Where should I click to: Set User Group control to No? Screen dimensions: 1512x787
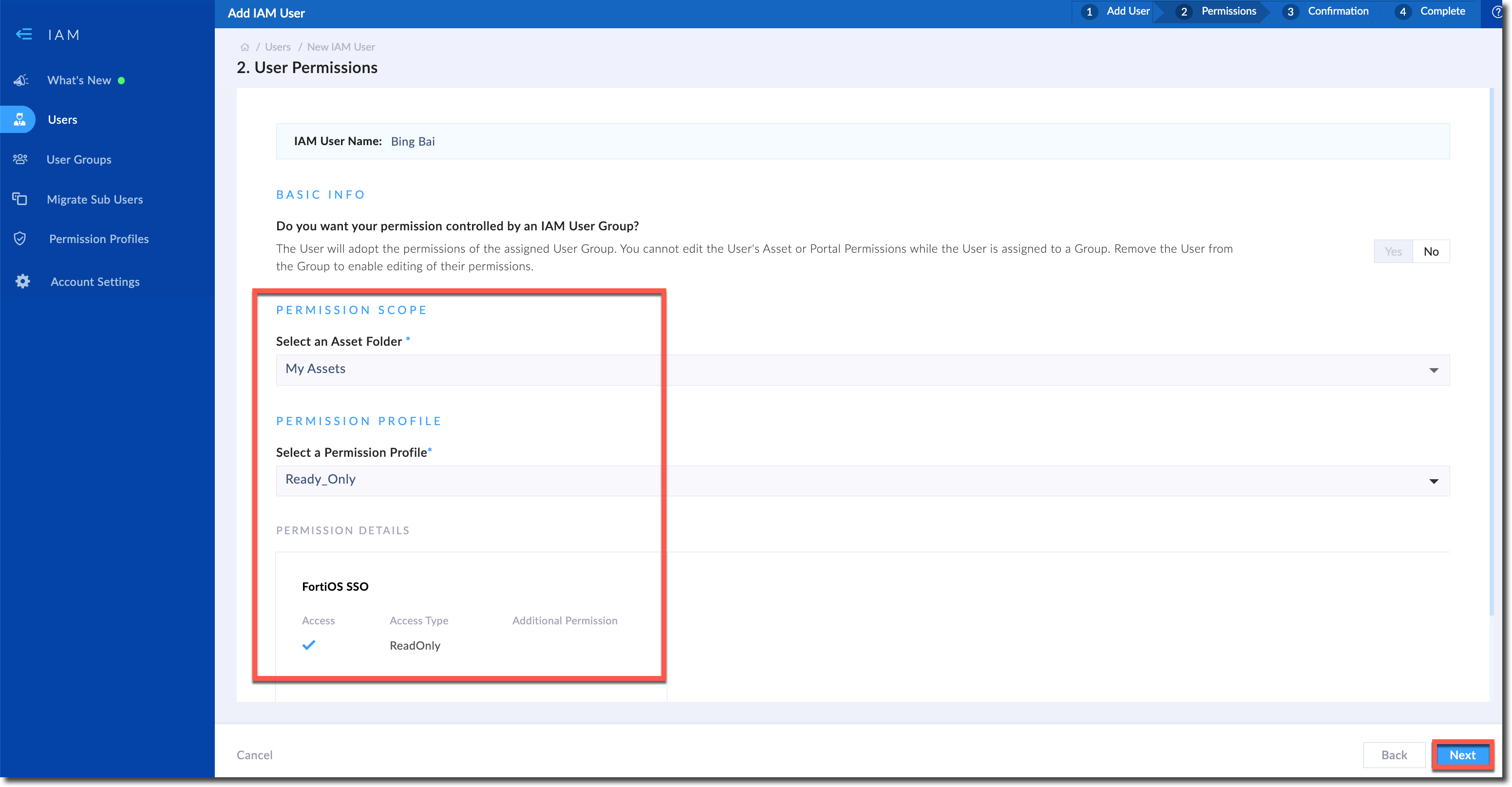pyautogui.click(x=1431, y=252)
